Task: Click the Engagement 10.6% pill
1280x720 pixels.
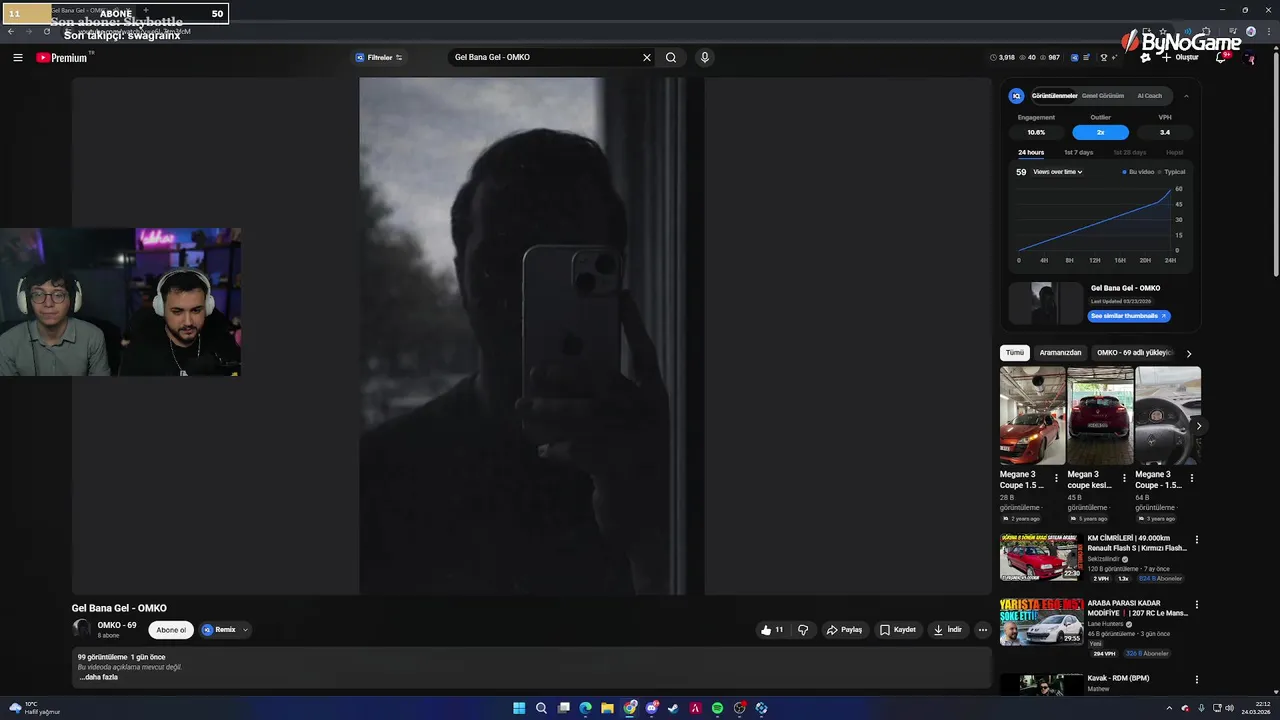Action: pos(1036,132)
